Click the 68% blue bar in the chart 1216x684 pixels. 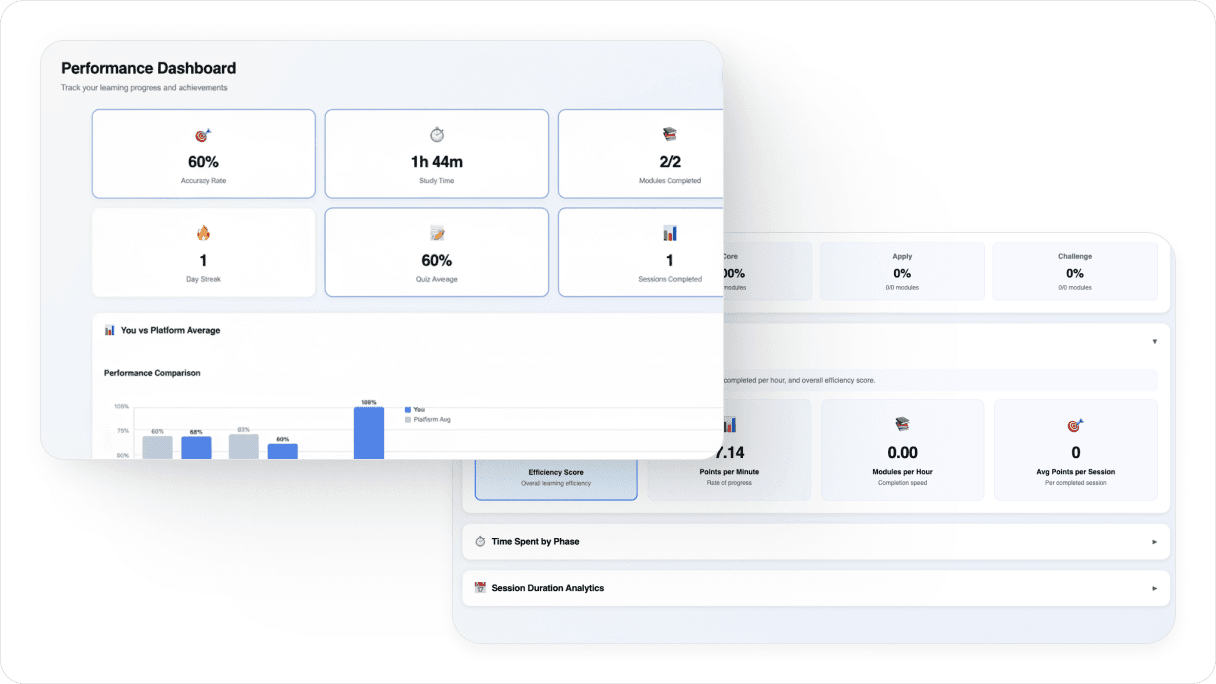point(196,447)
